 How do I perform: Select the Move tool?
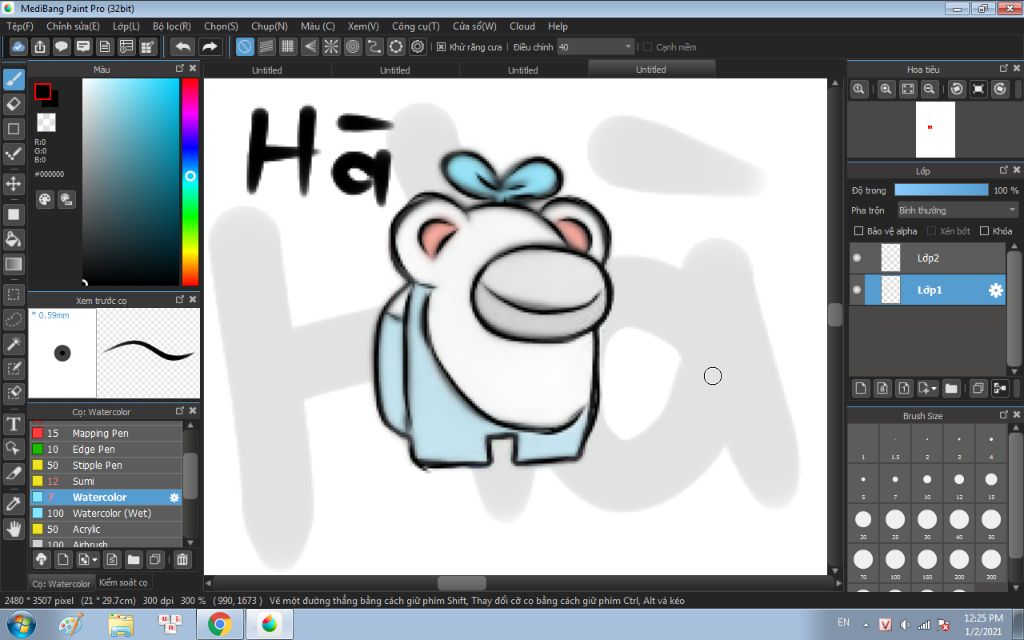[x=14, y=184]
